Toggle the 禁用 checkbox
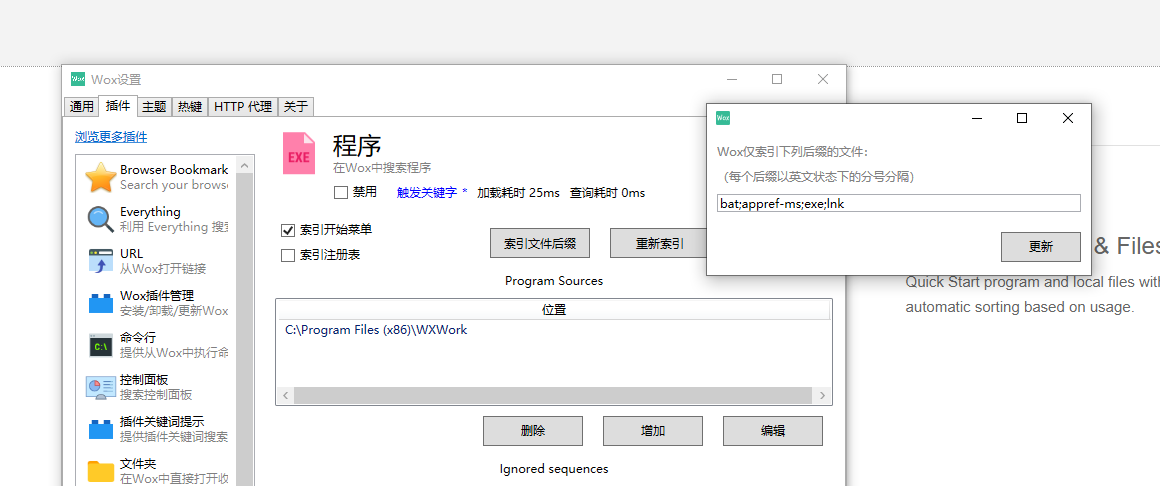Screen dimensions: 1160x486 [341, 192]
